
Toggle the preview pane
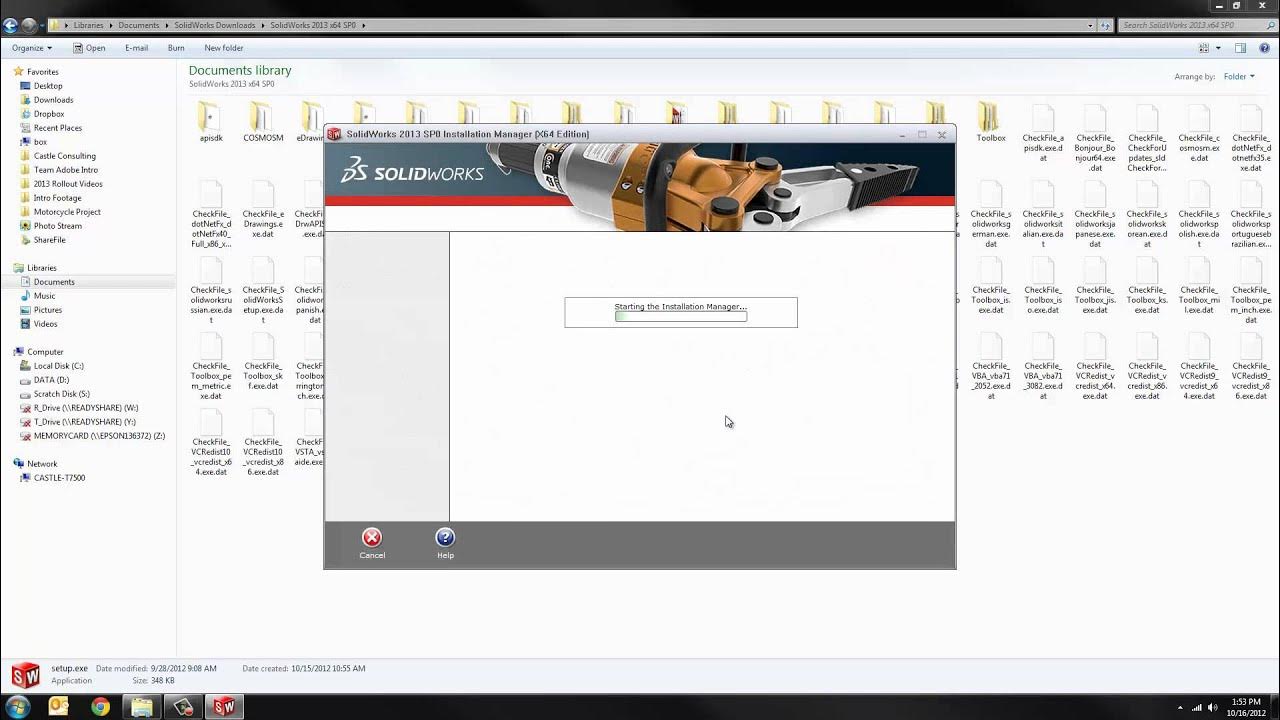(x=1240, y=48)
